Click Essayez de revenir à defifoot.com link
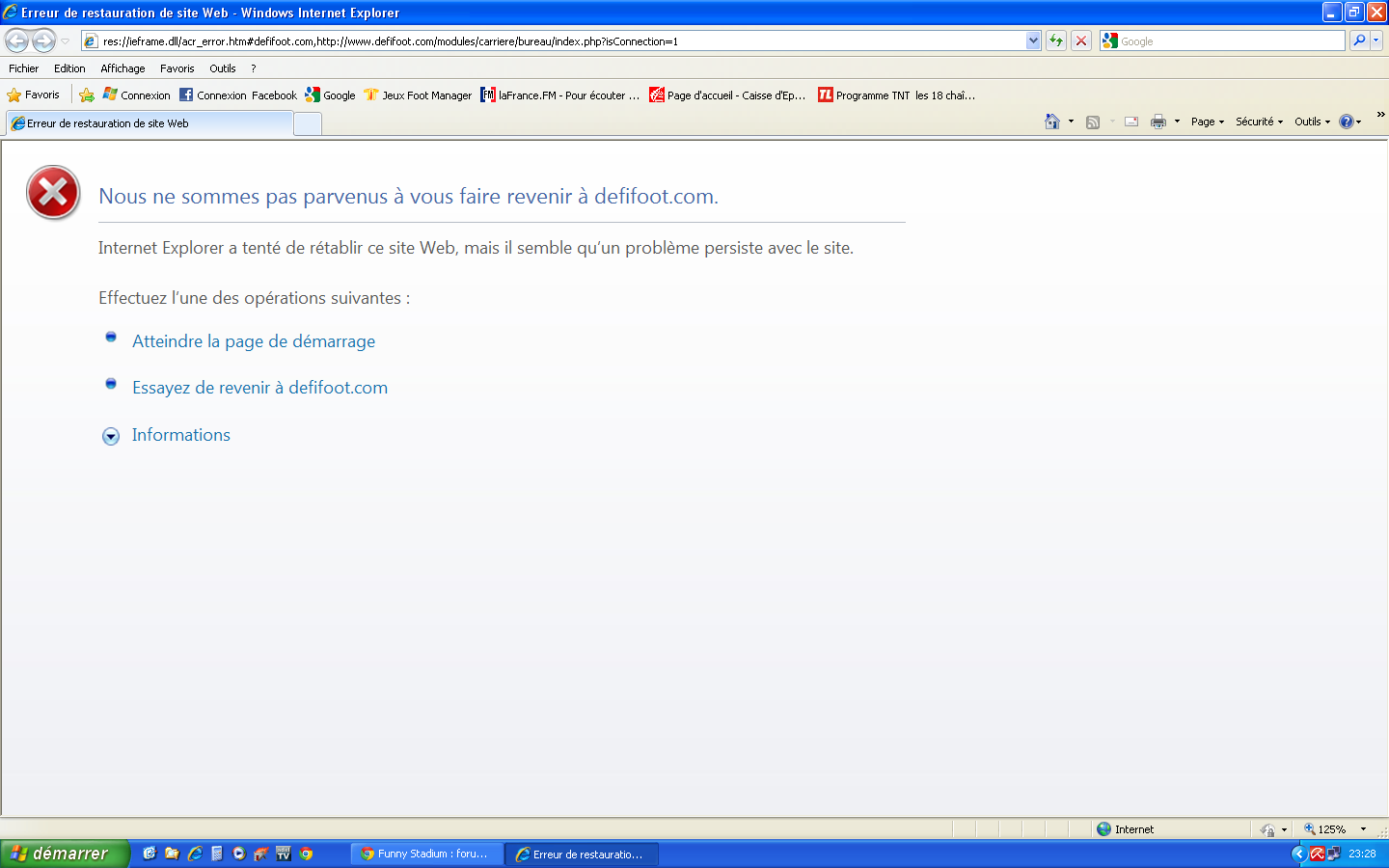 259,388
